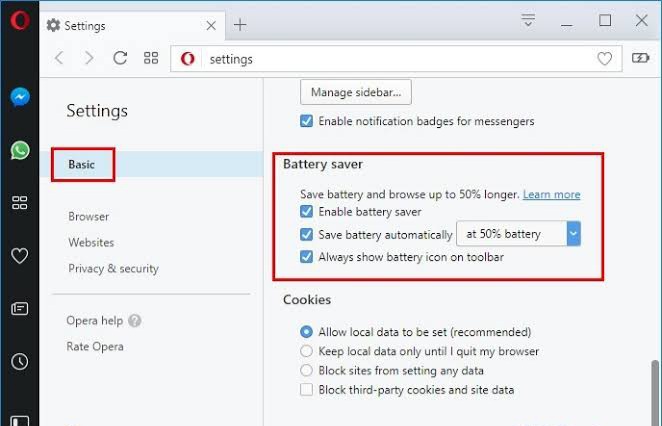Select Keep local data until quit option
This screenshot has height=426, width=662.
click(307, 351)
